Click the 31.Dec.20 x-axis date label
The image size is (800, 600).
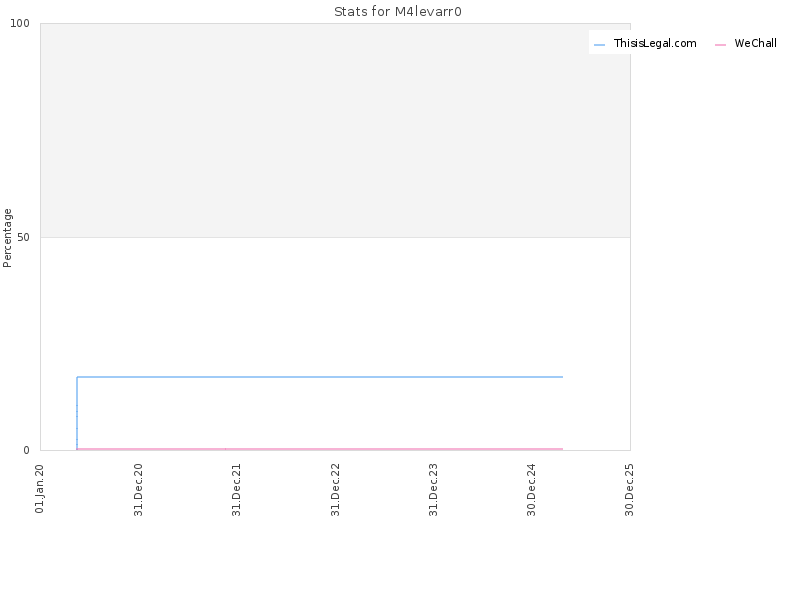[x=138, y=490]
